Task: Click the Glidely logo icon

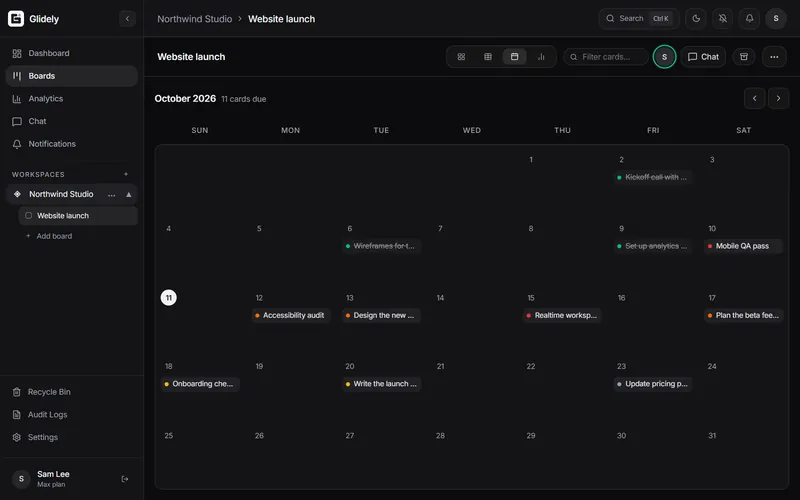Action: pyautogui.click(x=16, y=18)
